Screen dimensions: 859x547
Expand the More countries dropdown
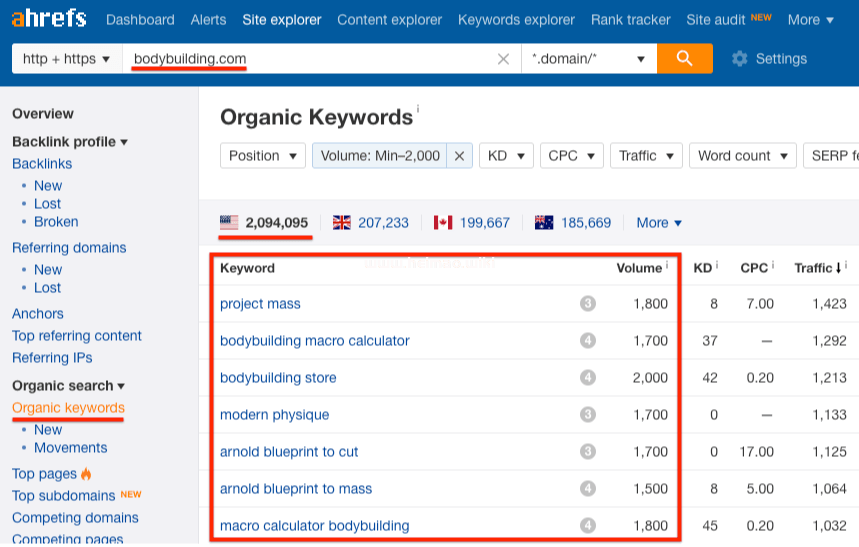click(658, 223)
